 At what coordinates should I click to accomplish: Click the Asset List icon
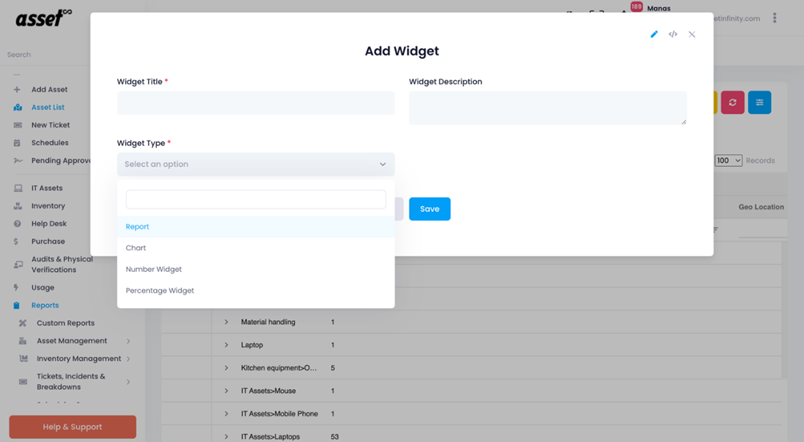pyautogui.click(x=18, y=107)
